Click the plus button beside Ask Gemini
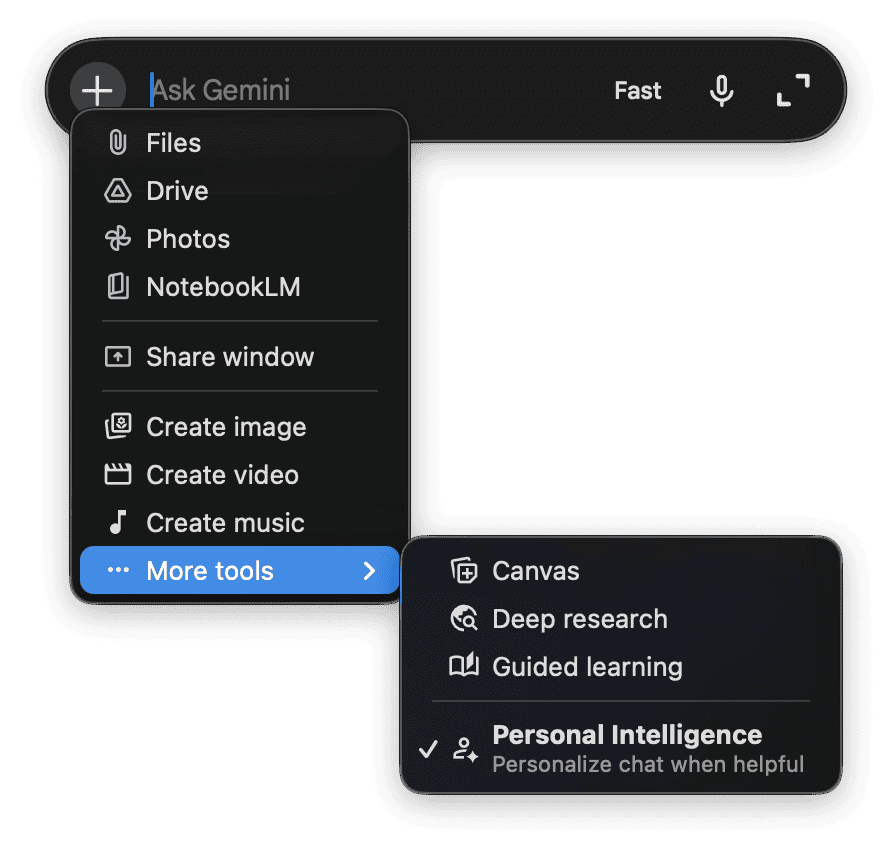892x848 pixels. (x=97, y=91)
